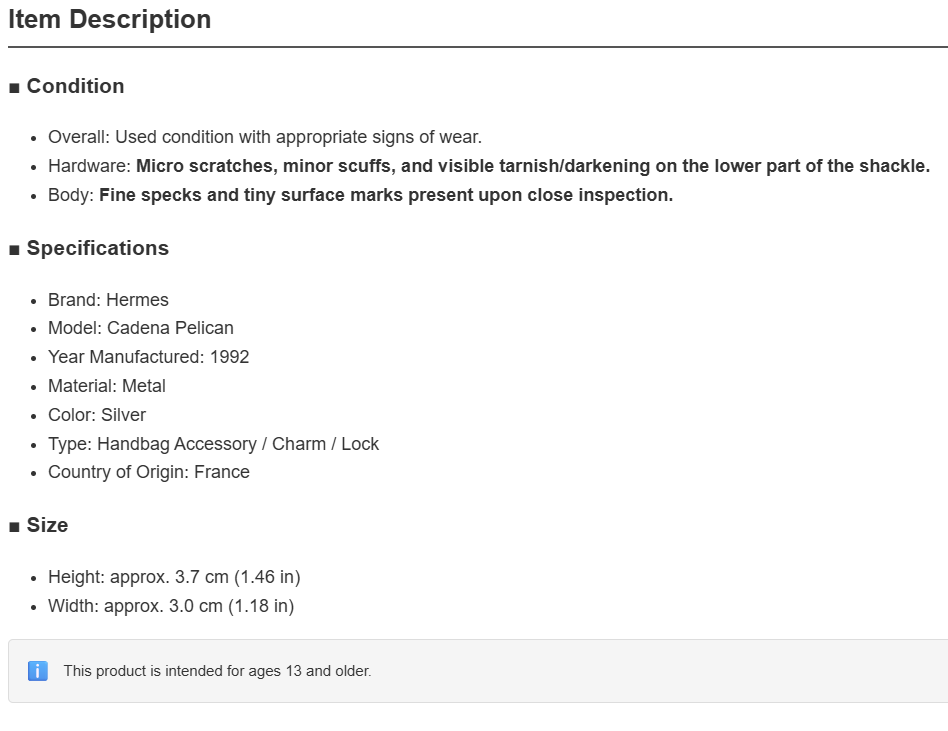Image resolution: width=948 pixels, height=731 pixels.
Task: Click the Country of Origin: France line
Action: [149, 472]
